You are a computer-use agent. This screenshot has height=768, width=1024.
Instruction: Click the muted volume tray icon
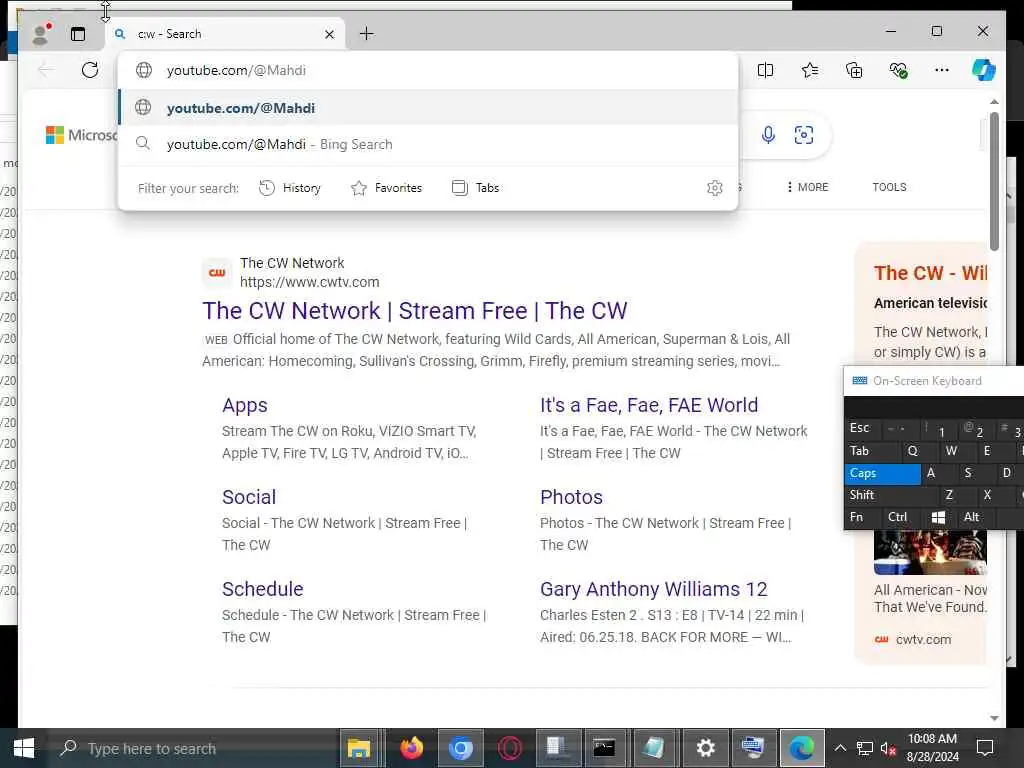pos(888,748)
